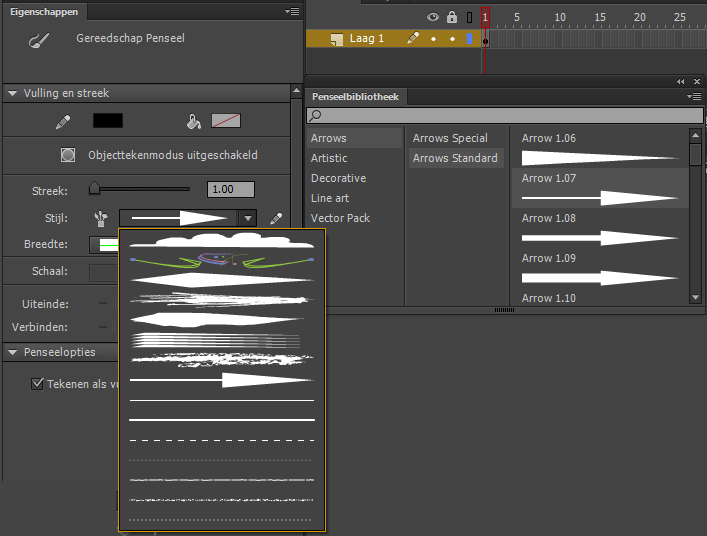
Task: Select the Laag 1 layer name
Action: 367,39
